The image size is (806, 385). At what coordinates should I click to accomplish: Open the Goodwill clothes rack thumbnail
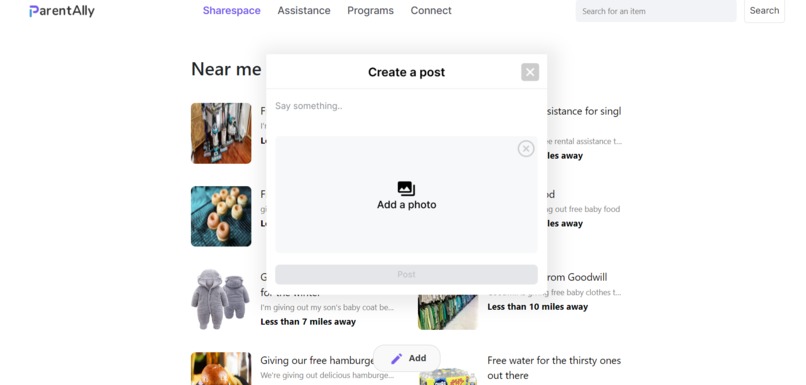point(448,312)
